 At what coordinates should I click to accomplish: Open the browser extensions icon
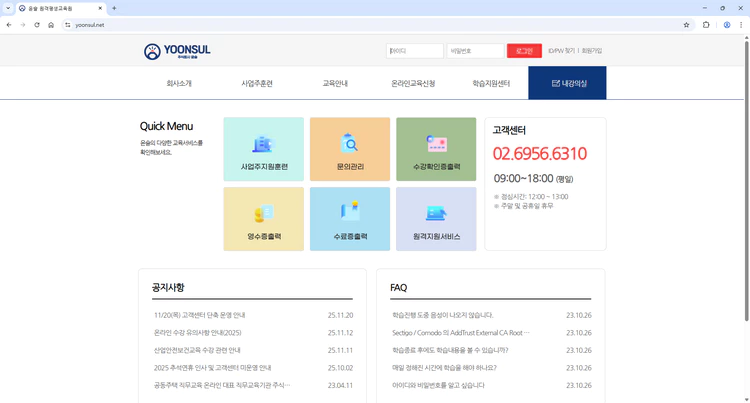point(706,25)
